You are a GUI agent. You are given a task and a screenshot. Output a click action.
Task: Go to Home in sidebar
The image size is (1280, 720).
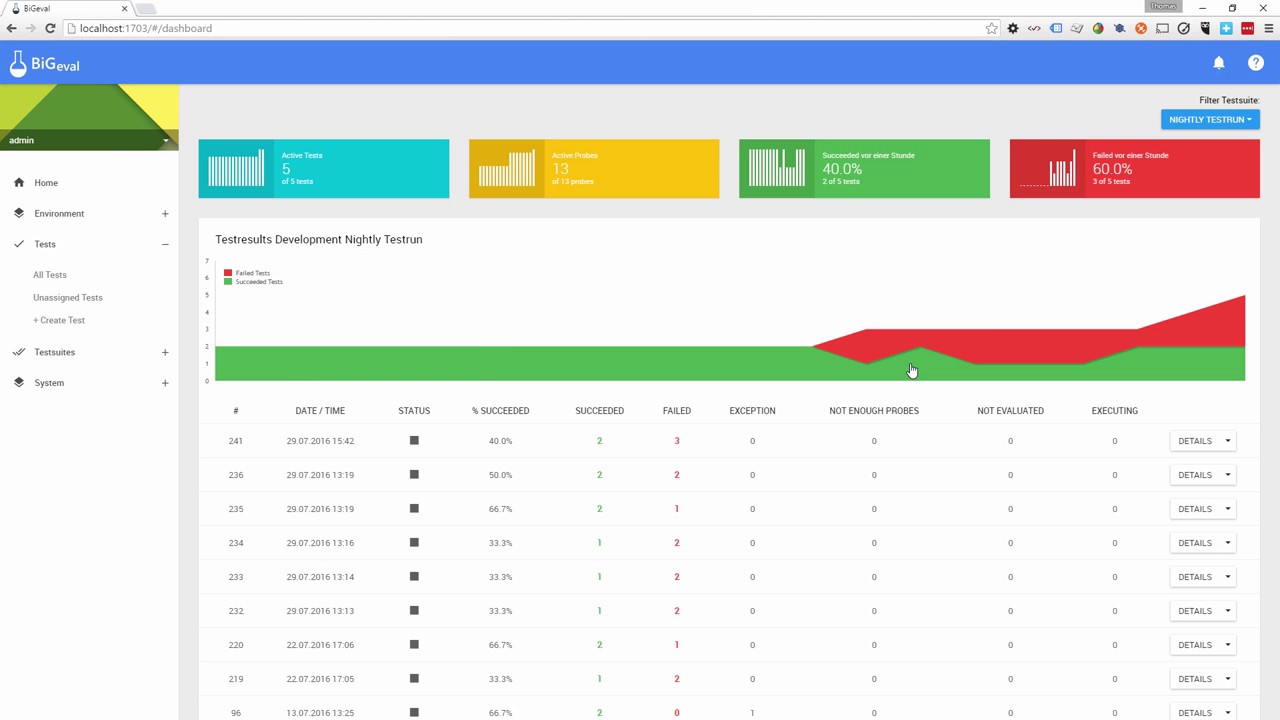point(46,183)
